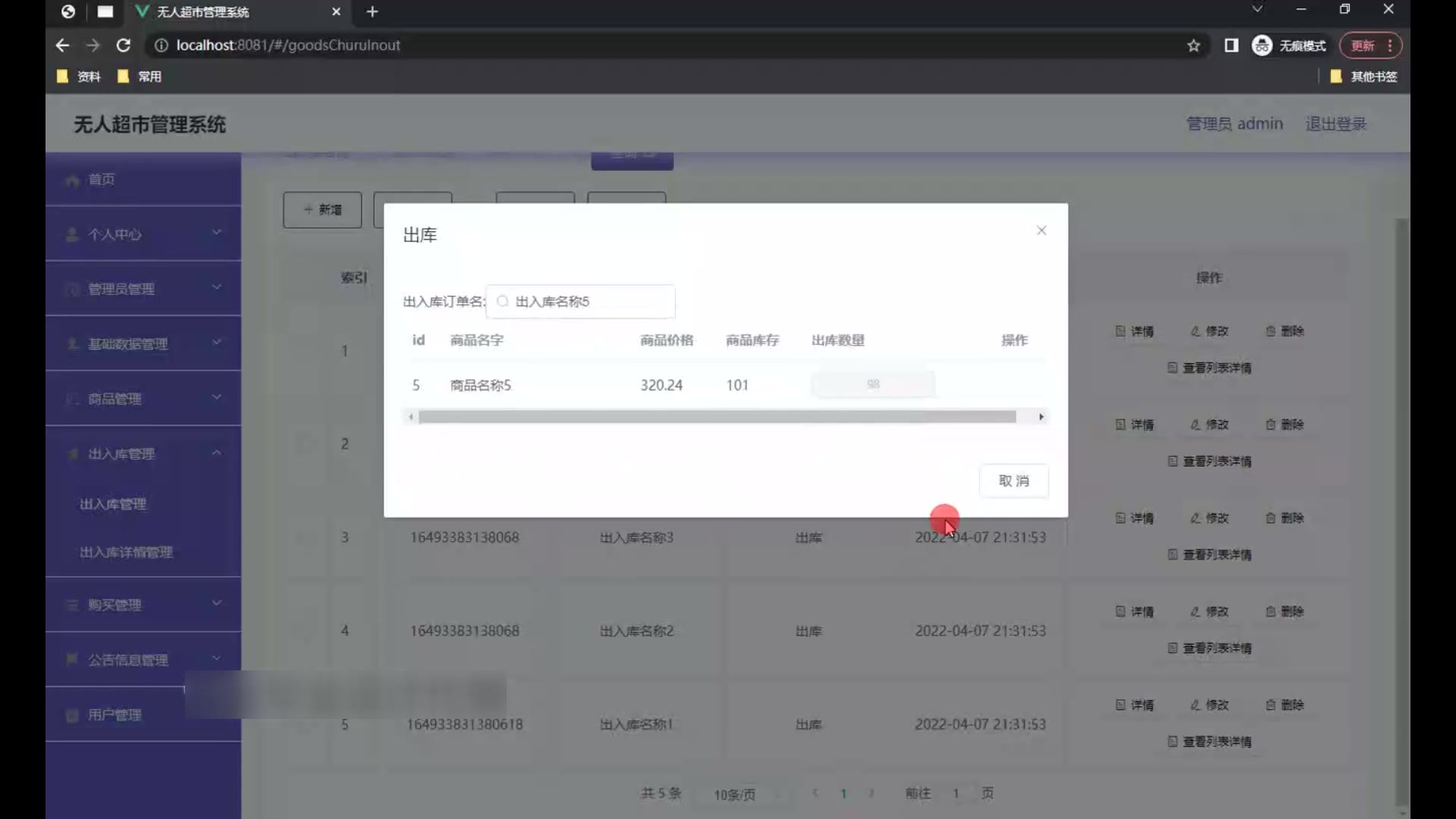
Task: Go back with browser back arrow
Action: pos(62,45)
